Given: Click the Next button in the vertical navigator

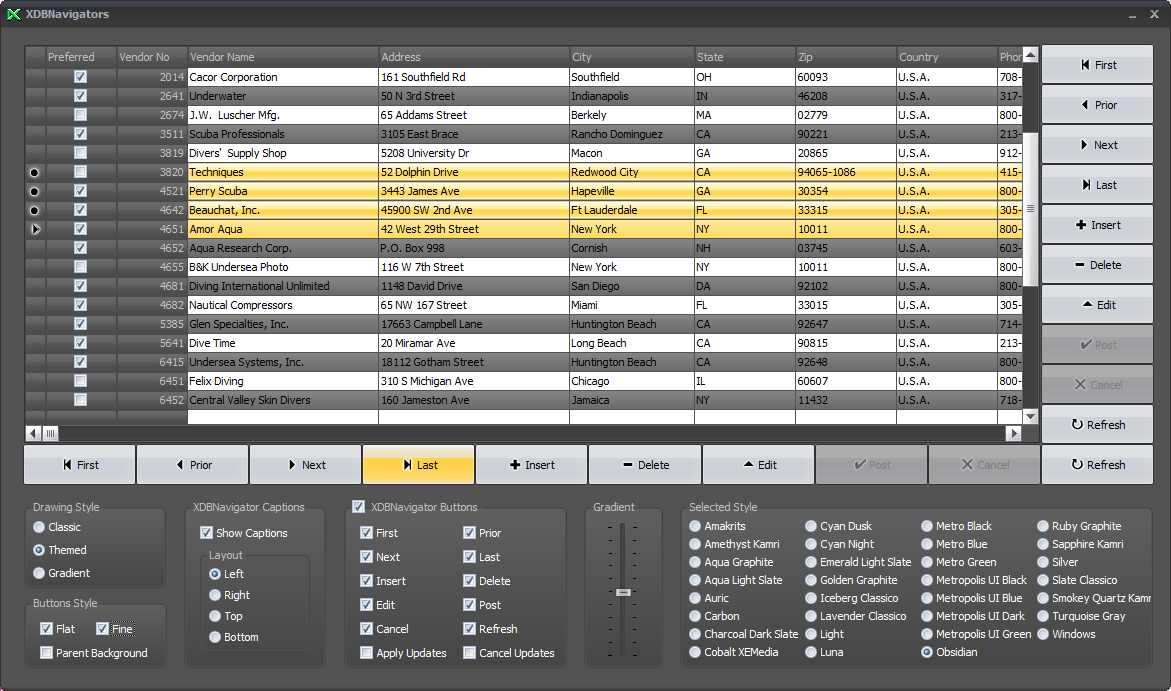Looking at the screenshot, I should click(x=1097, y=145).
